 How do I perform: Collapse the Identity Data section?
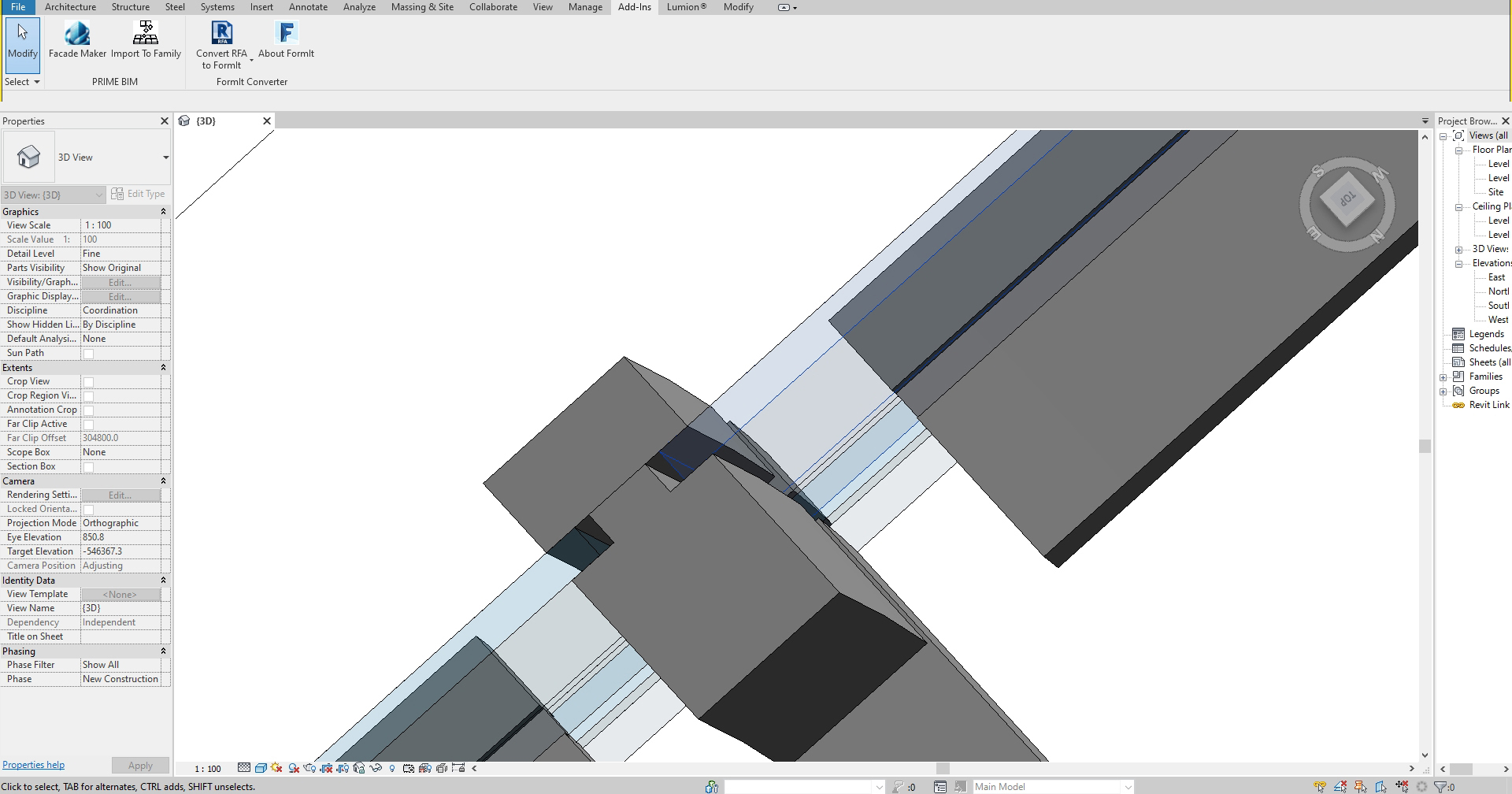164,581
